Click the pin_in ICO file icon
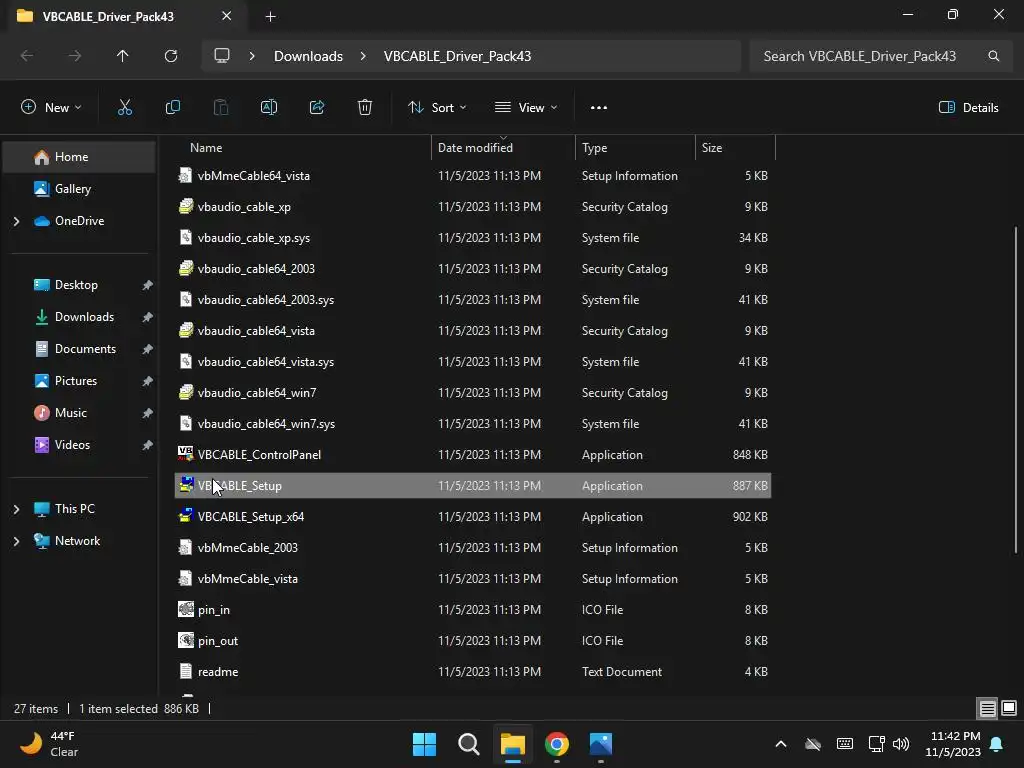Viewport: 1024px width, 768px height. [185, 609]
